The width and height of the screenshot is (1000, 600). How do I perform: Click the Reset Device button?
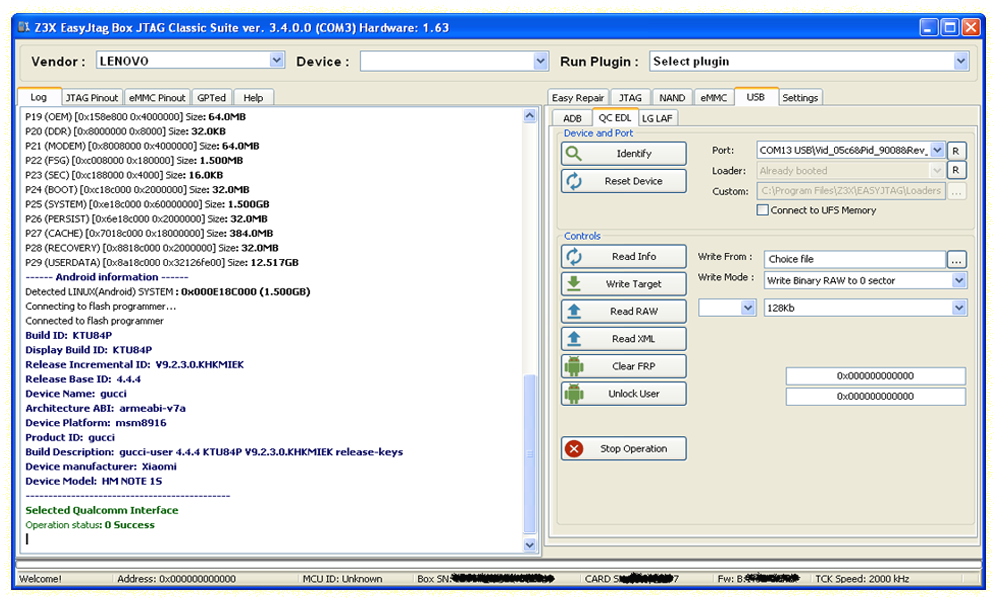(x=624, y=181)
